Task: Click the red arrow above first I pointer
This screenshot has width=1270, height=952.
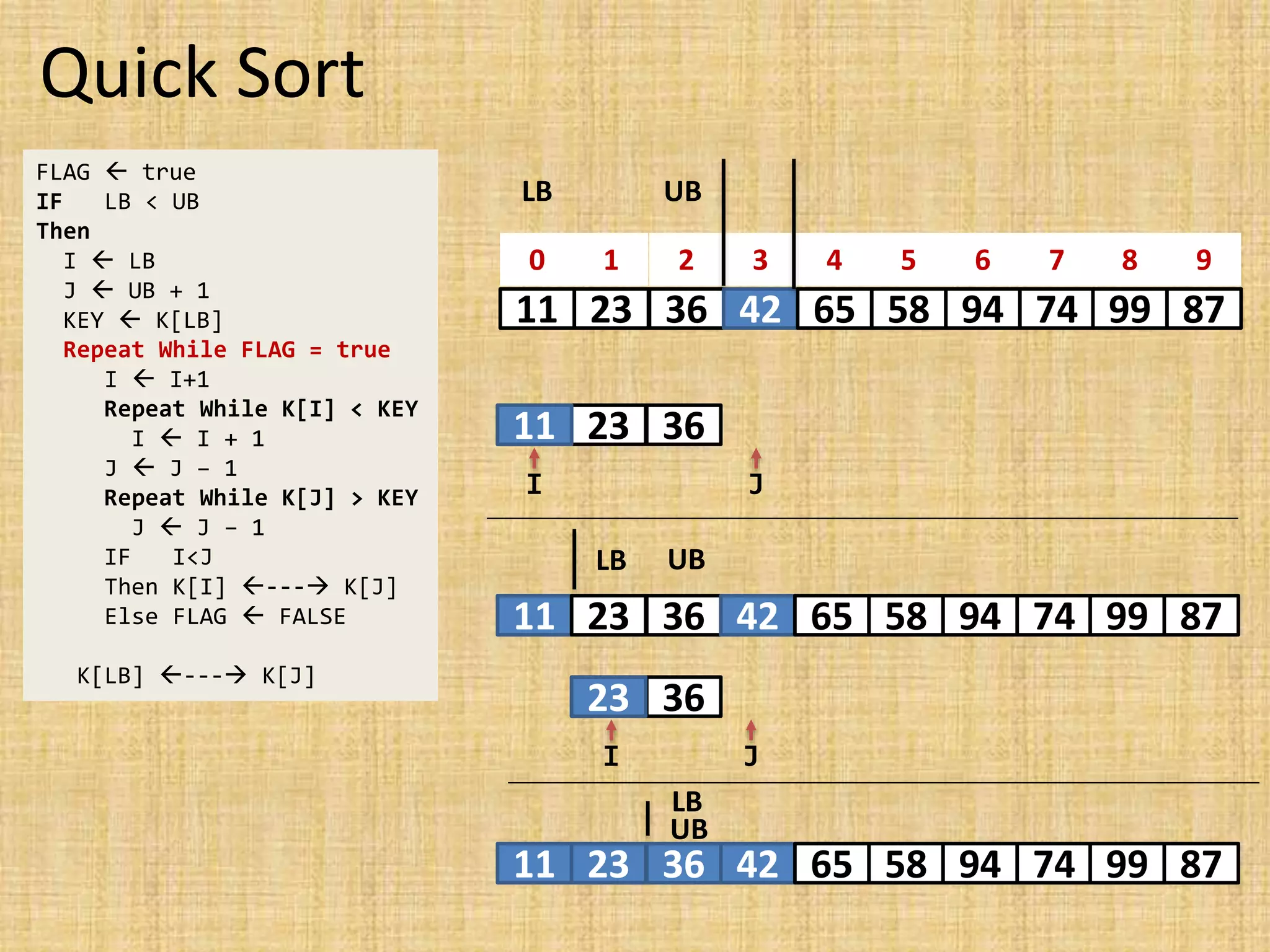Action: 534,459
